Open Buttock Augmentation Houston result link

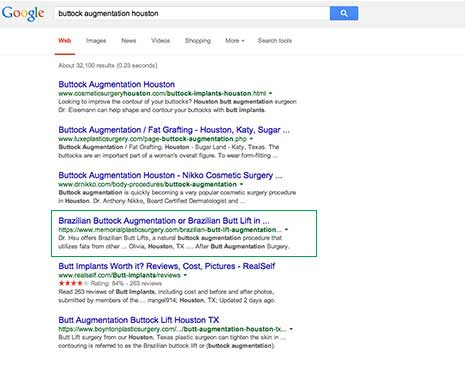(117, 84)
